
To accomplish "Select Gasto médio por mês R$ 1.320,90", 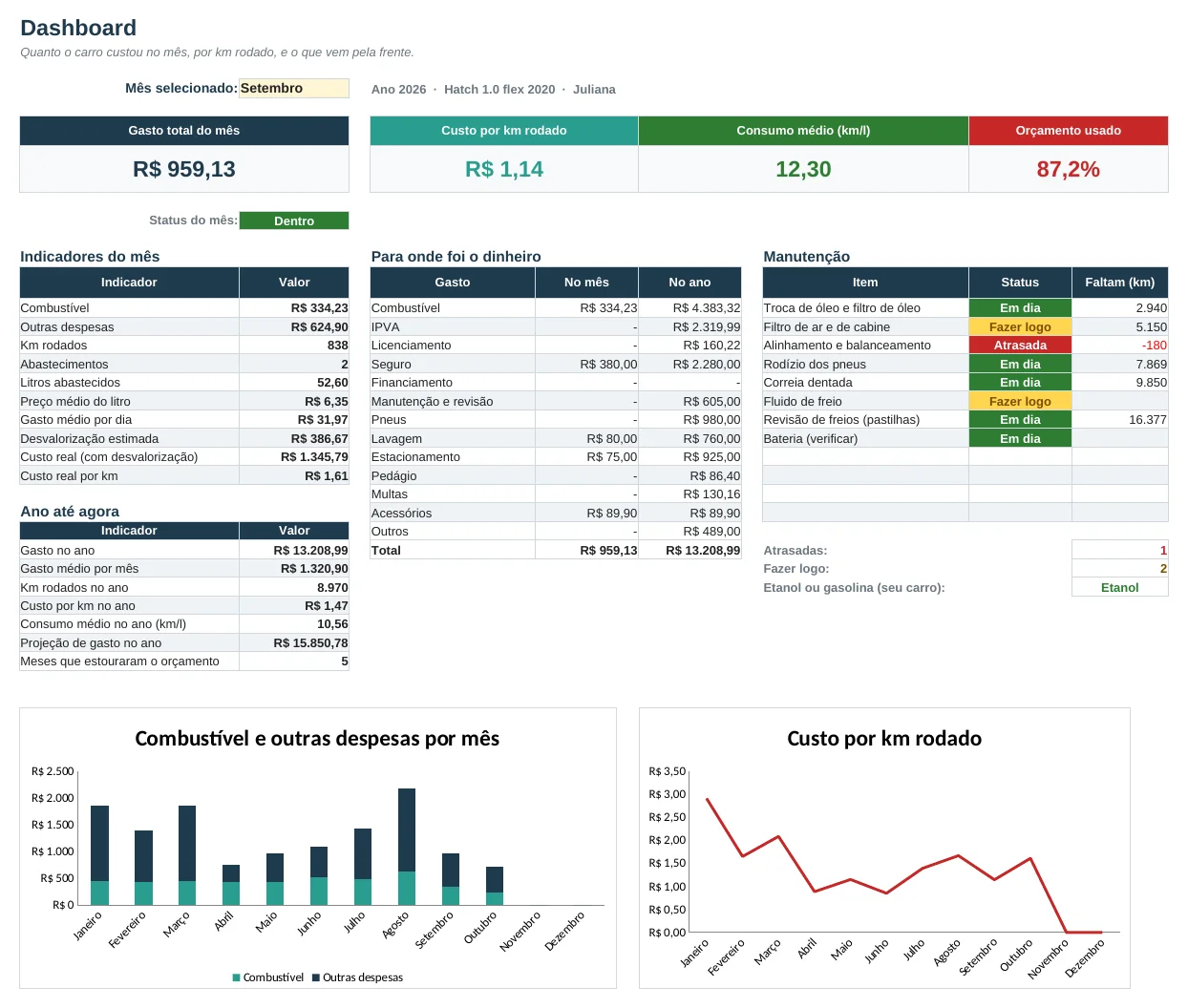I will click(x=294, y=569).
